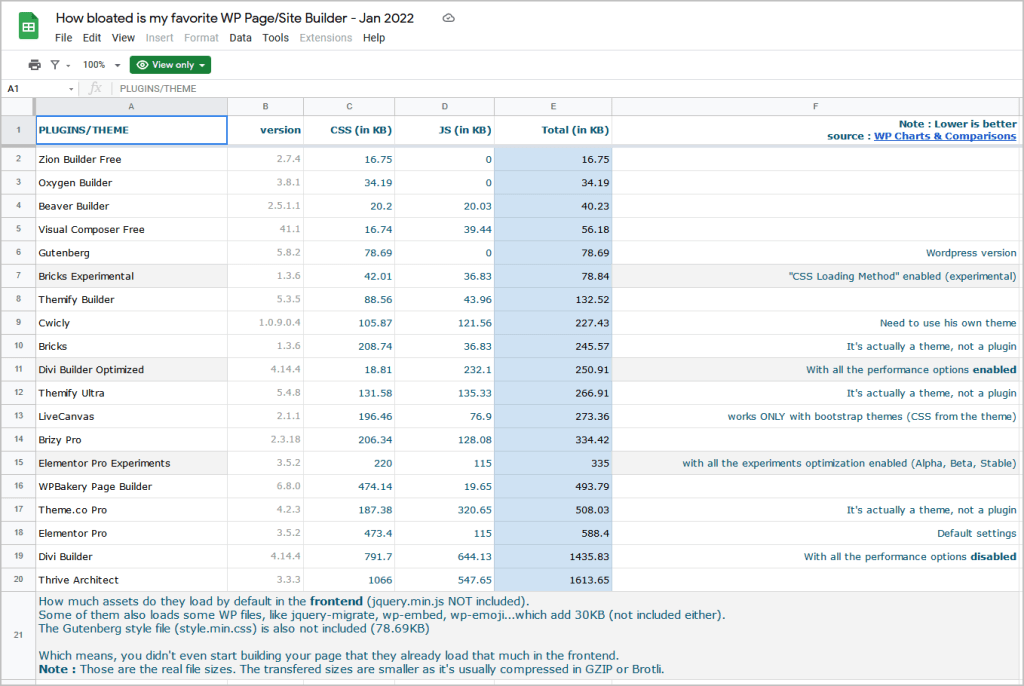Click the spreadsheet title text
The image size is (1024, 686).
tap(234, 18)
